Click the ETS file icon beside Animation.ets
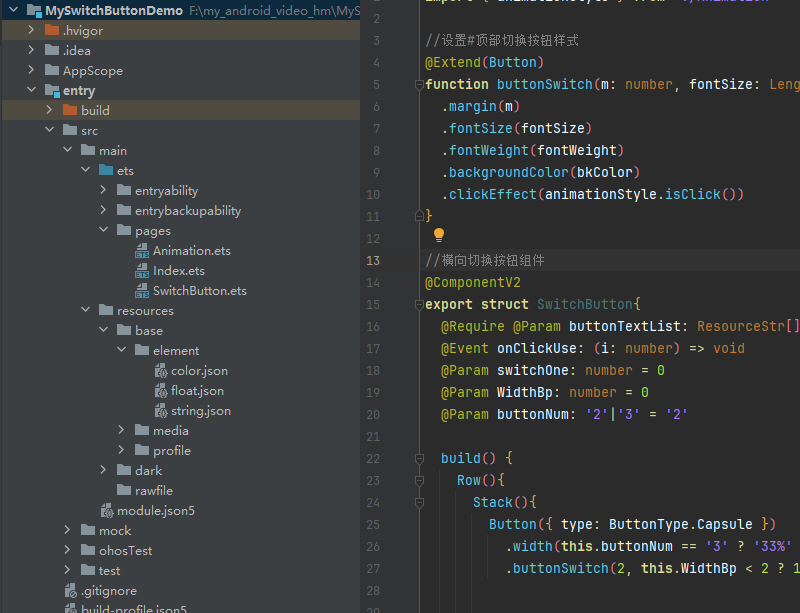The width and height of the screenshot is (800, 613). [142, 251]
